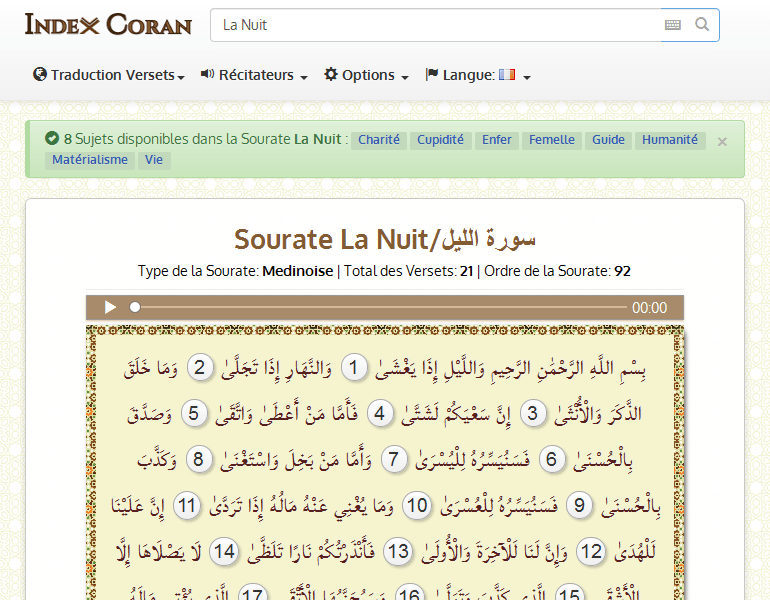Select verse number 14 circle

(224, 552)
